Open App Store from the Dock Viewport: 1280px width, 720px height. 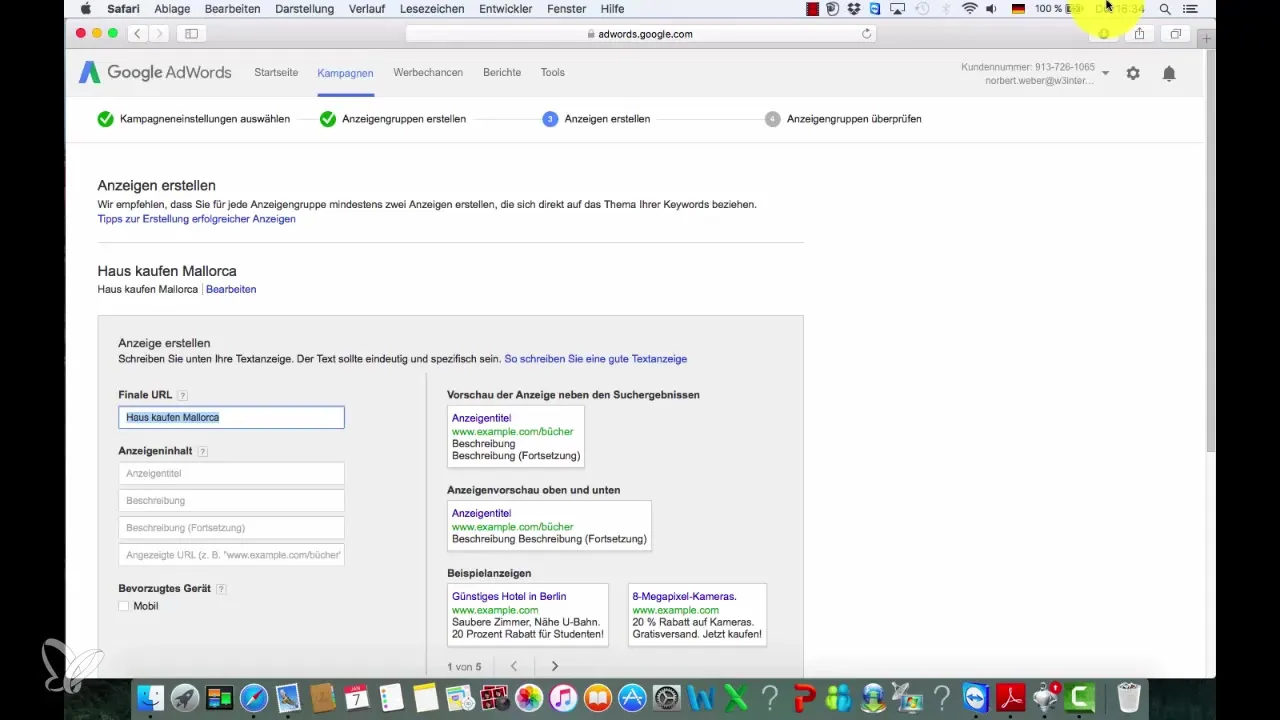632,698
